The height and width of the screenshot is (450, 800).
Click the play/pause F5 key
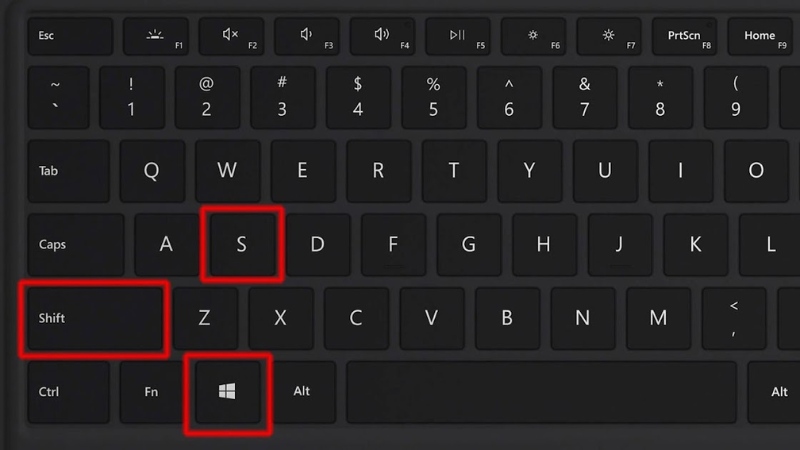458,36
